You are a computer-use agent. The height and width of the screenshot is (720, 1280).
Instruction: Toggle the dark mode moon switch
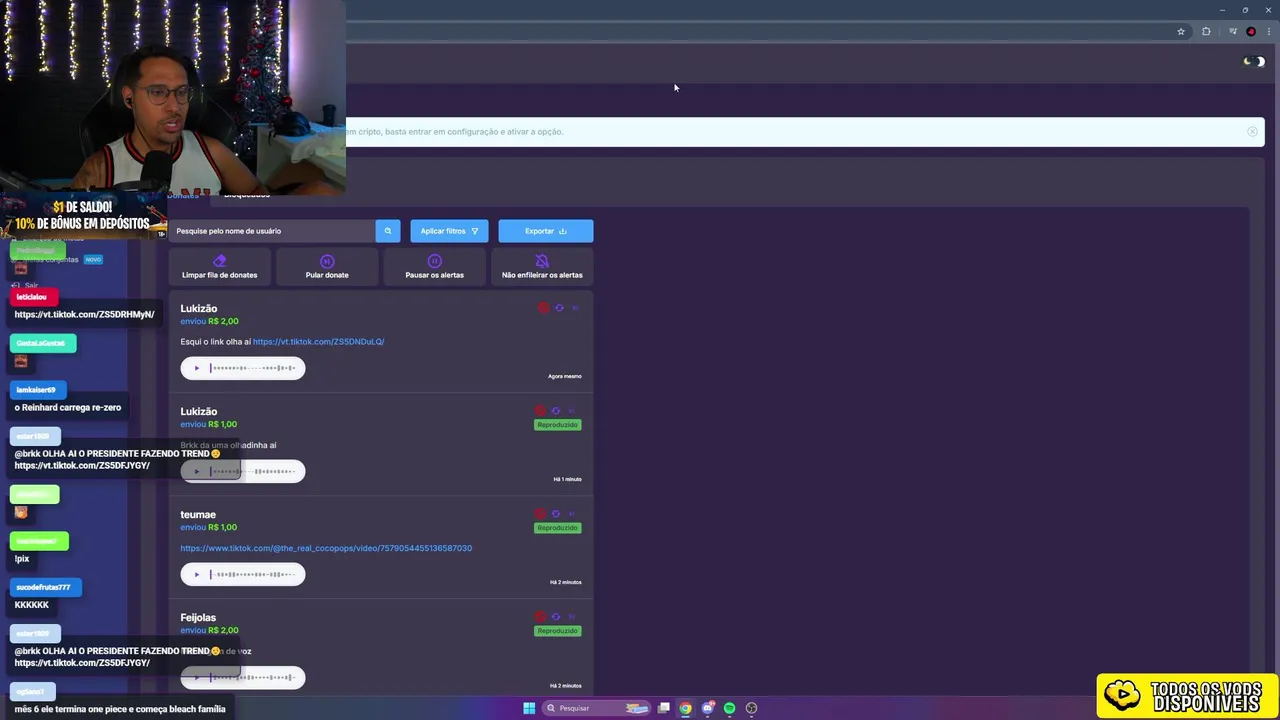1254,62
